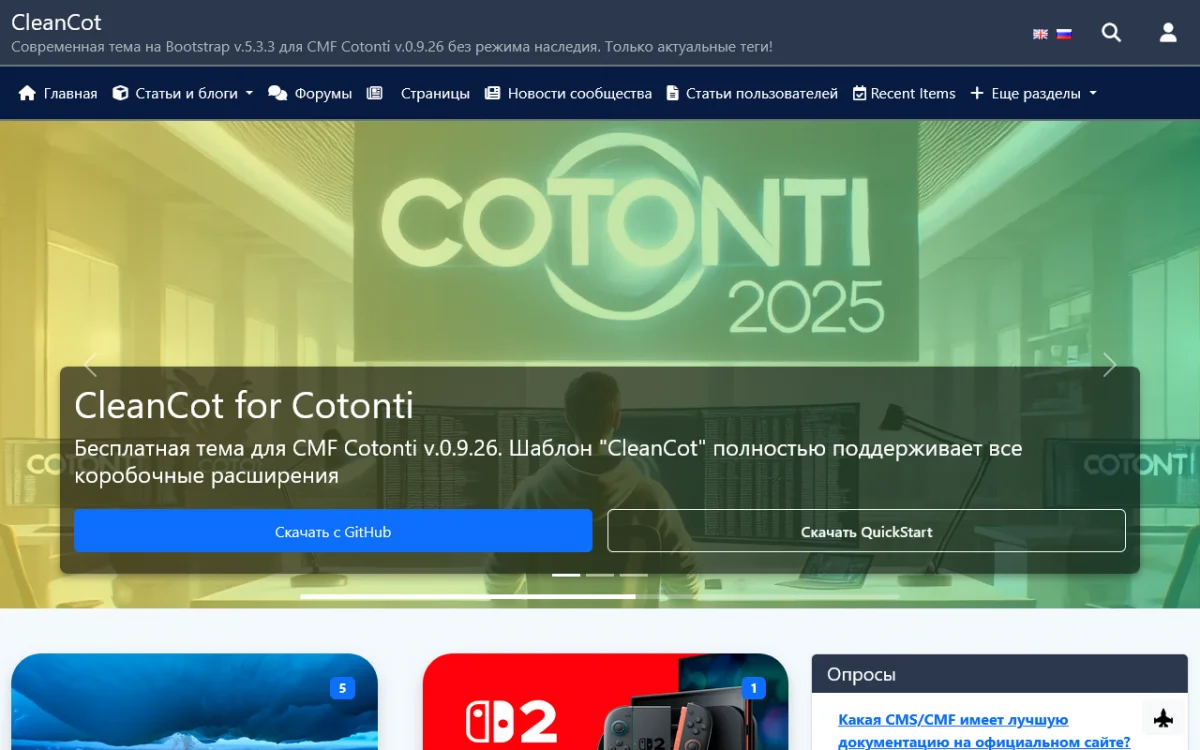Screen dimensions: 1200x750
Task: Click the chat bubbles icon for Форумы
Action: click(x=277, y=93)
